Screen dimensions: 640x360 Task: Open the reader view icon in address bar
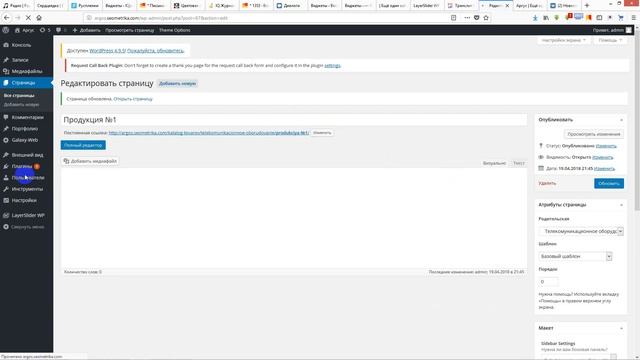click(453, 18)
